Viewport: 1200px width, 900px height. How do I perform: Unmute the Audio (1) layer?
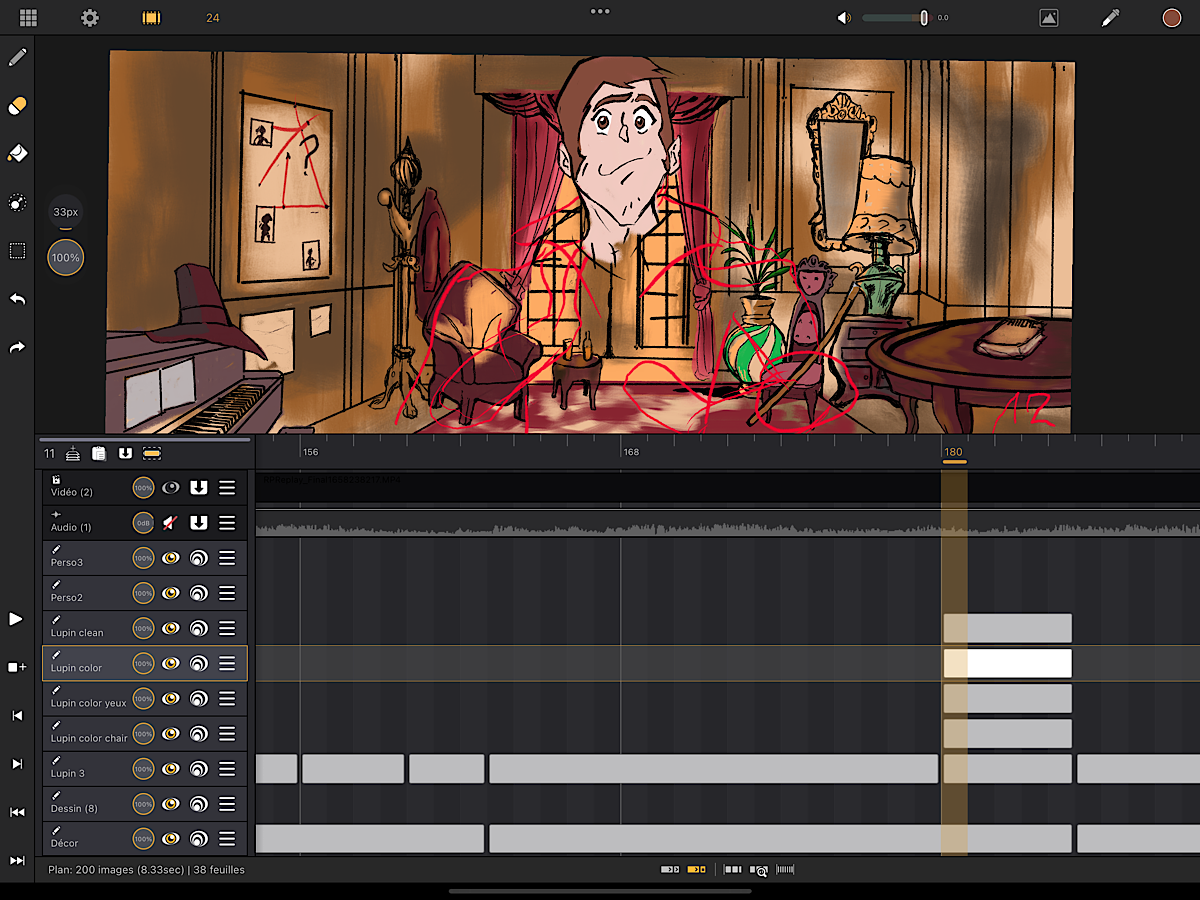(x=171, y=522)
